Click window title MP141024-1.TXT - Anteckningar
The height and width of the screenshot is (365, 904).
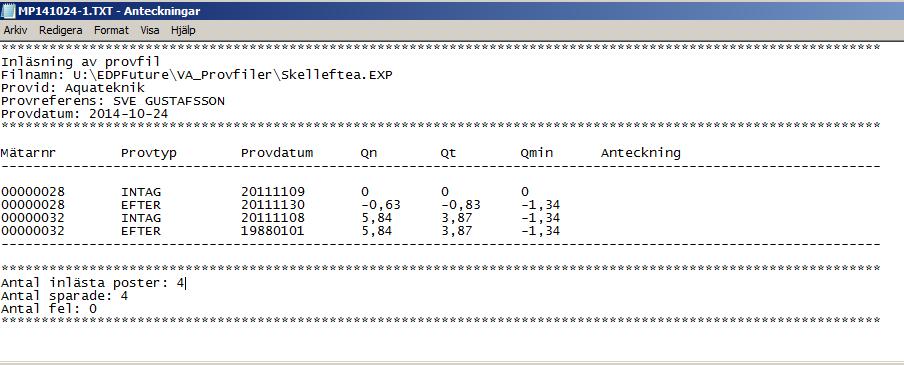(x=109, y=11)
